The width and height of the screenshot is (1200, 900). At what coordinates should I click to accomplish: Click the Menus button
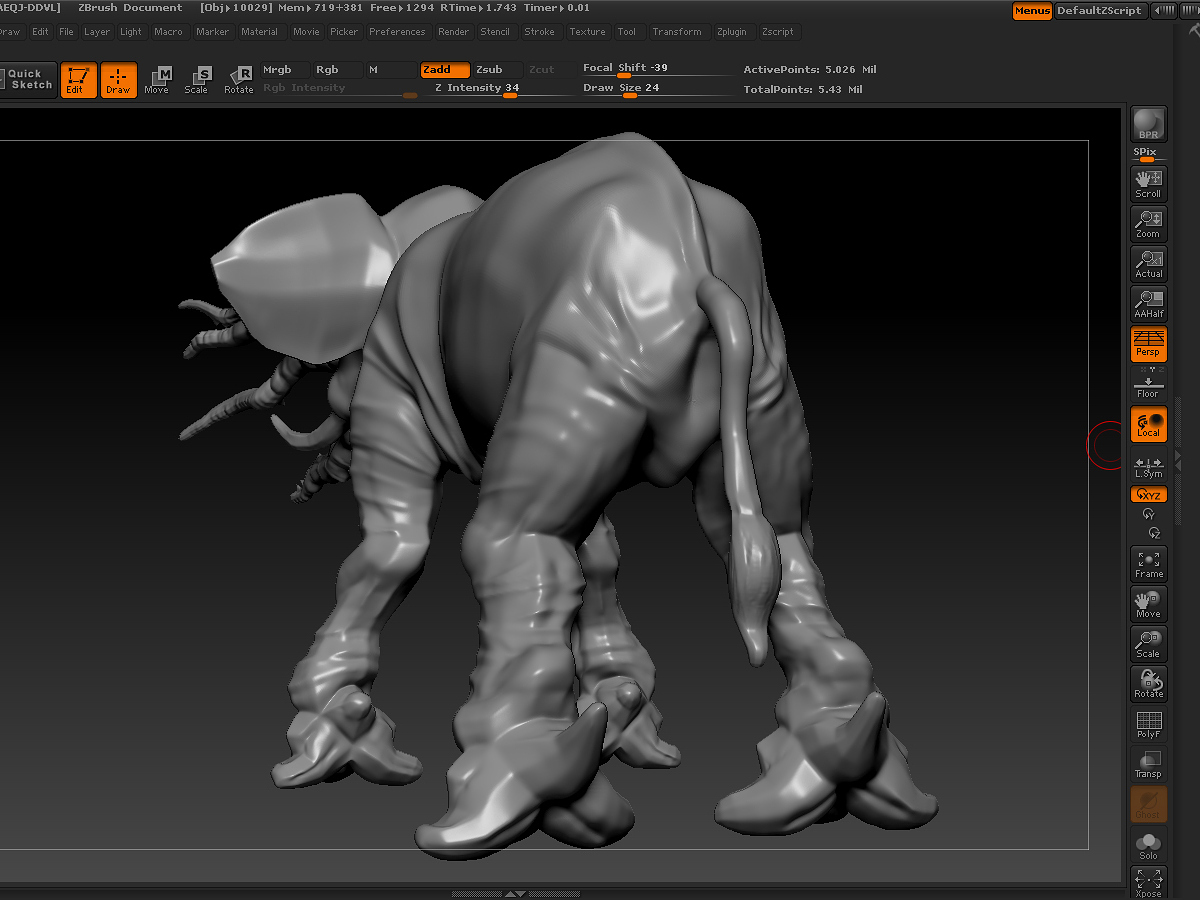pyautogui.click(x=1032, y=11)
